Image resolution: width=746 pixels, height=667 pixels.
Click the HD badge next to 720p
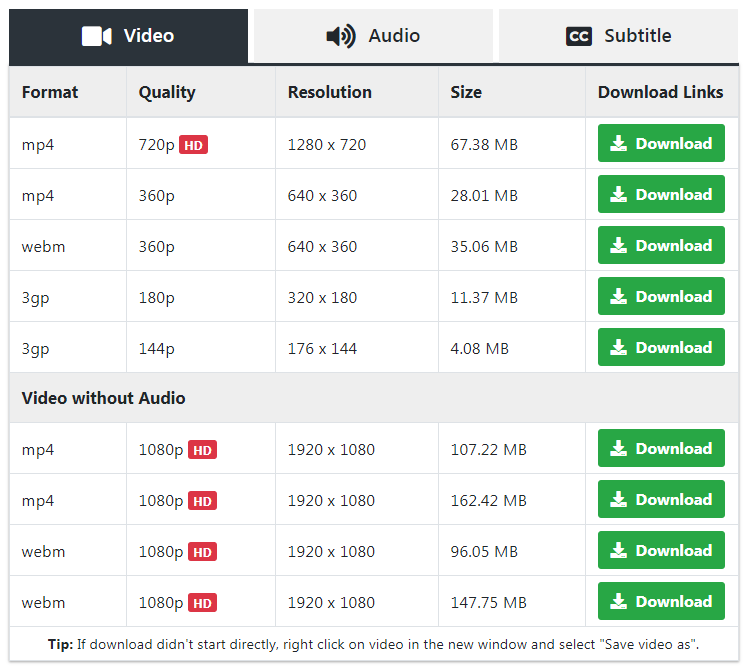pos(193,145)
